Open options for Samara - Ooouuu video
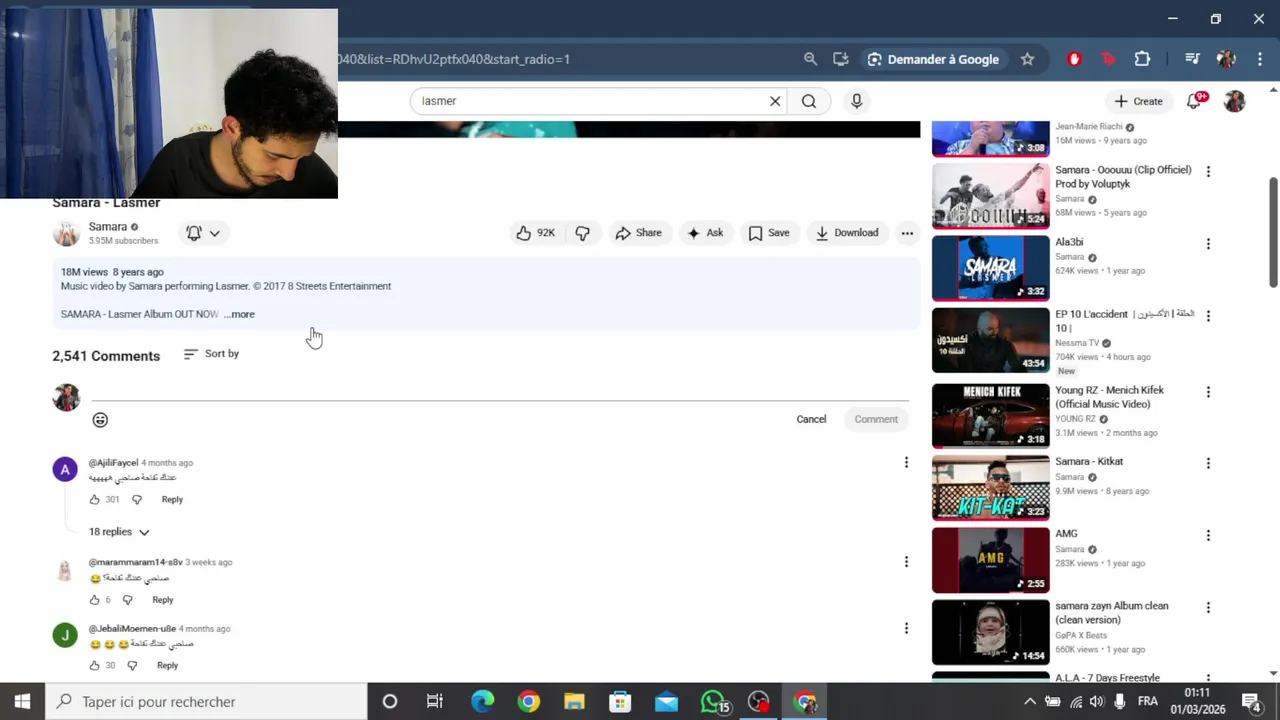Image resolution: width=1280 pixels, height=720 pixels. 1208,171
